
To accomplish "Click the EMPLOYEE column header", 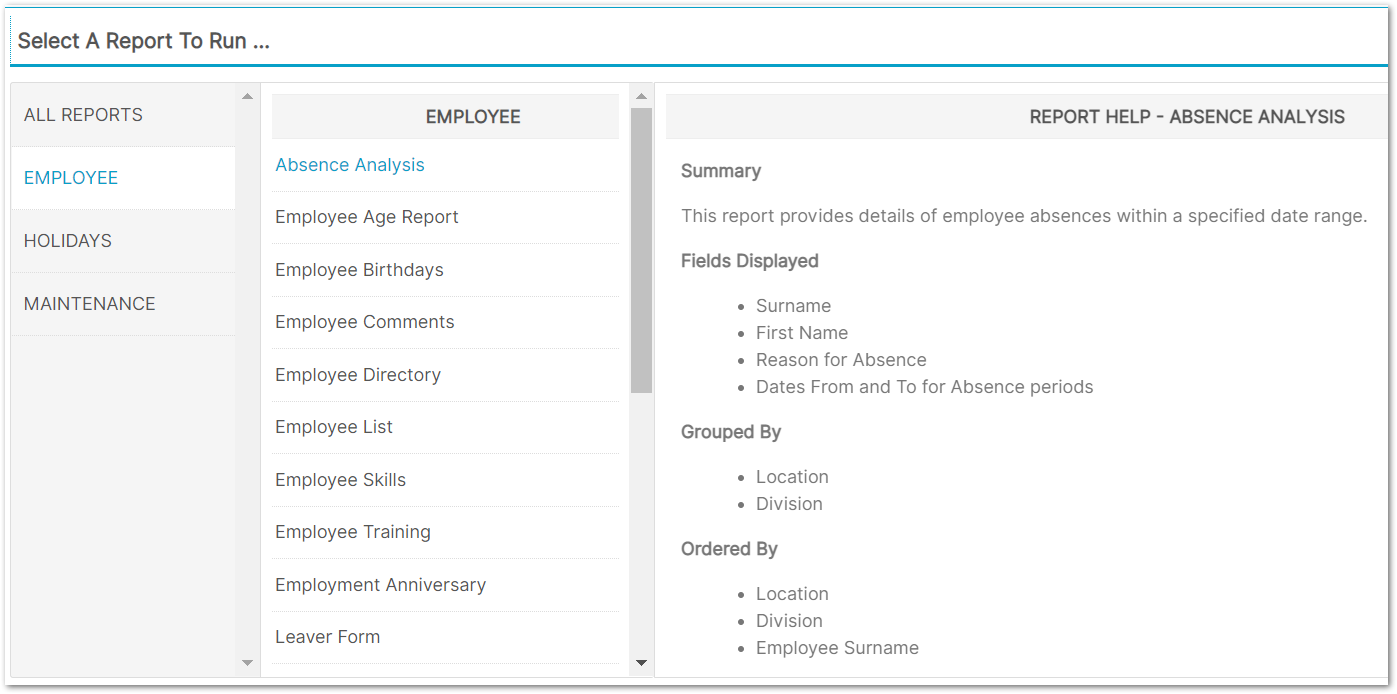I will point(445,117).
